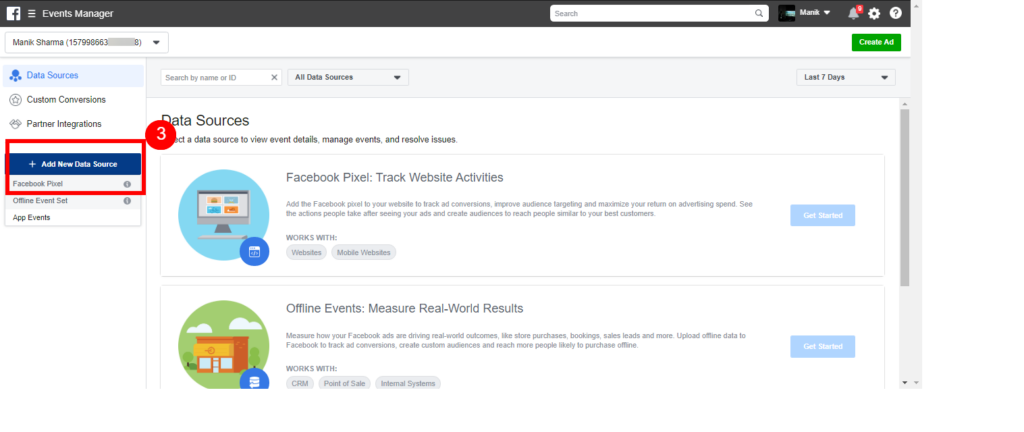1024x432 pixels.
Task: Click the Events Manager title text
Action: (x=78, y=14)
